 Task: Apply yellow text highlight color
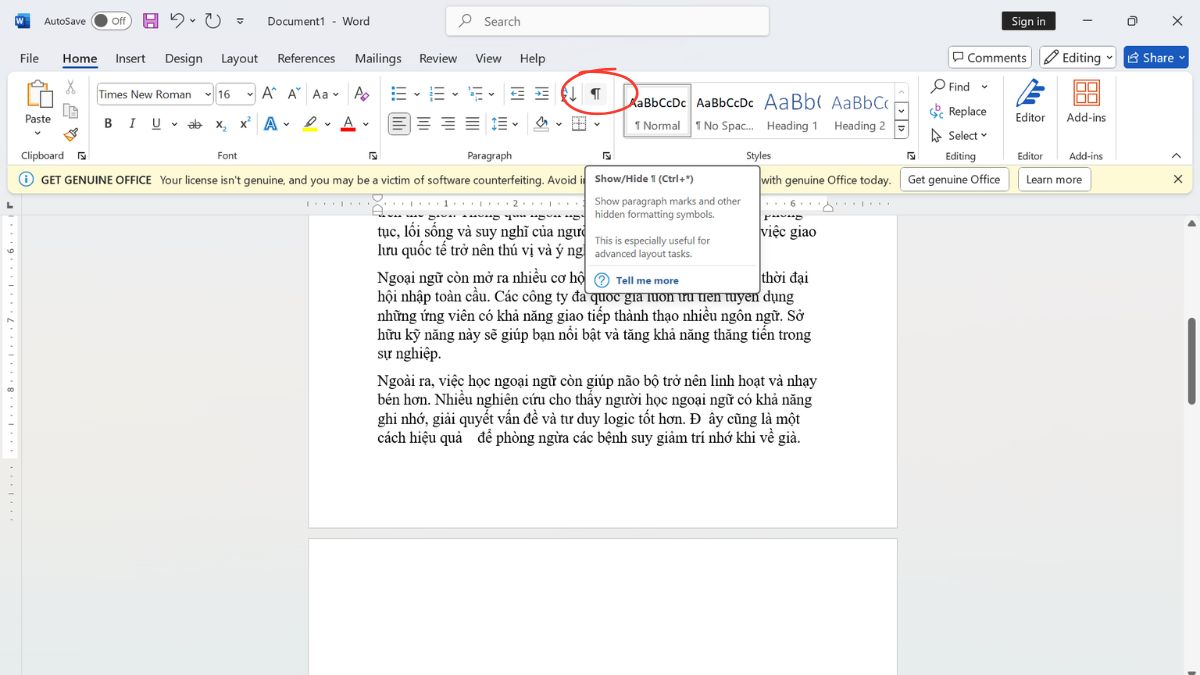pyautogui.click(x=310, y=124)
